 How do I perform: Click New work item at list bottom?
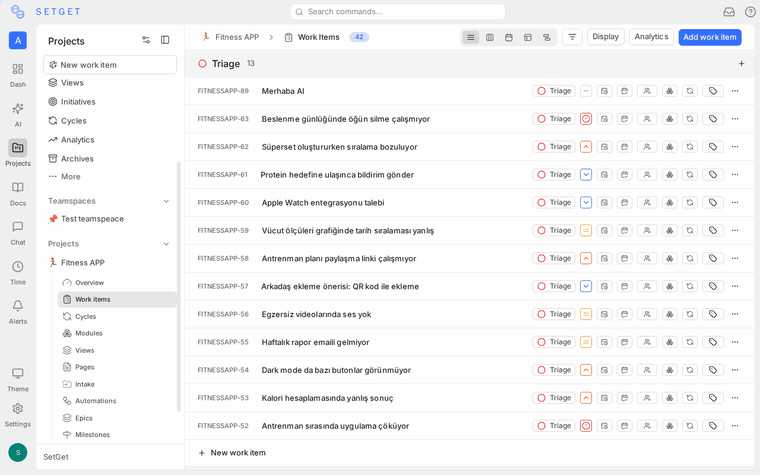coord(232,453)
